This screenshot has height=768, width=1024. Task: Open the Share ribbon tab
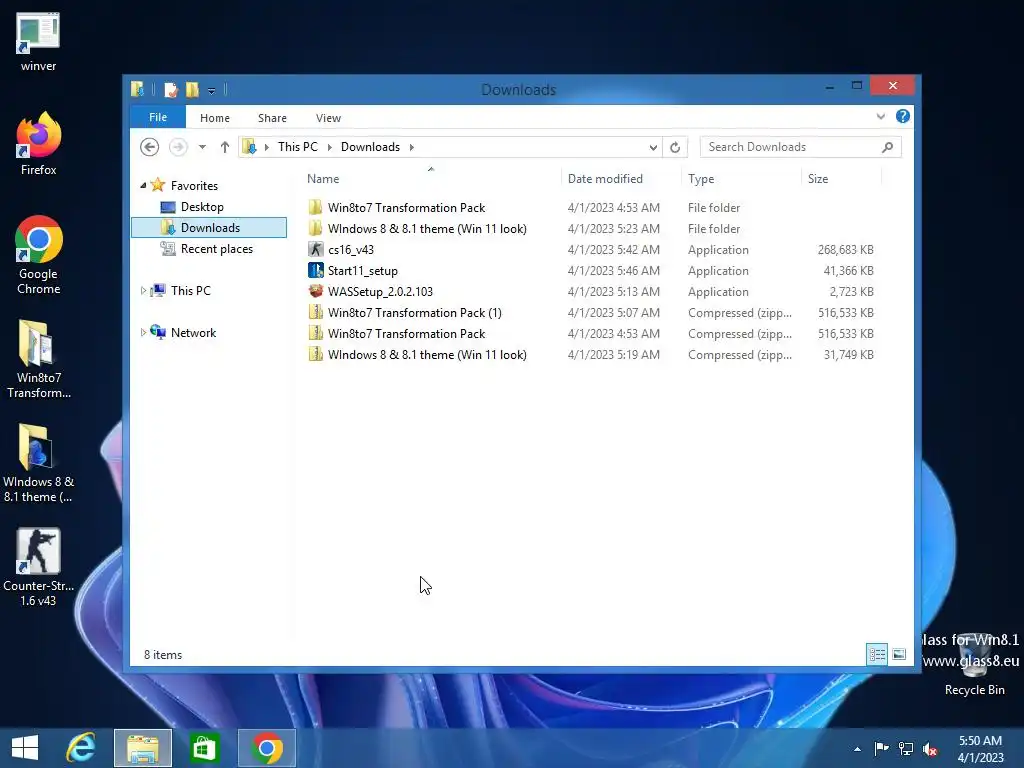click(272, 118)
